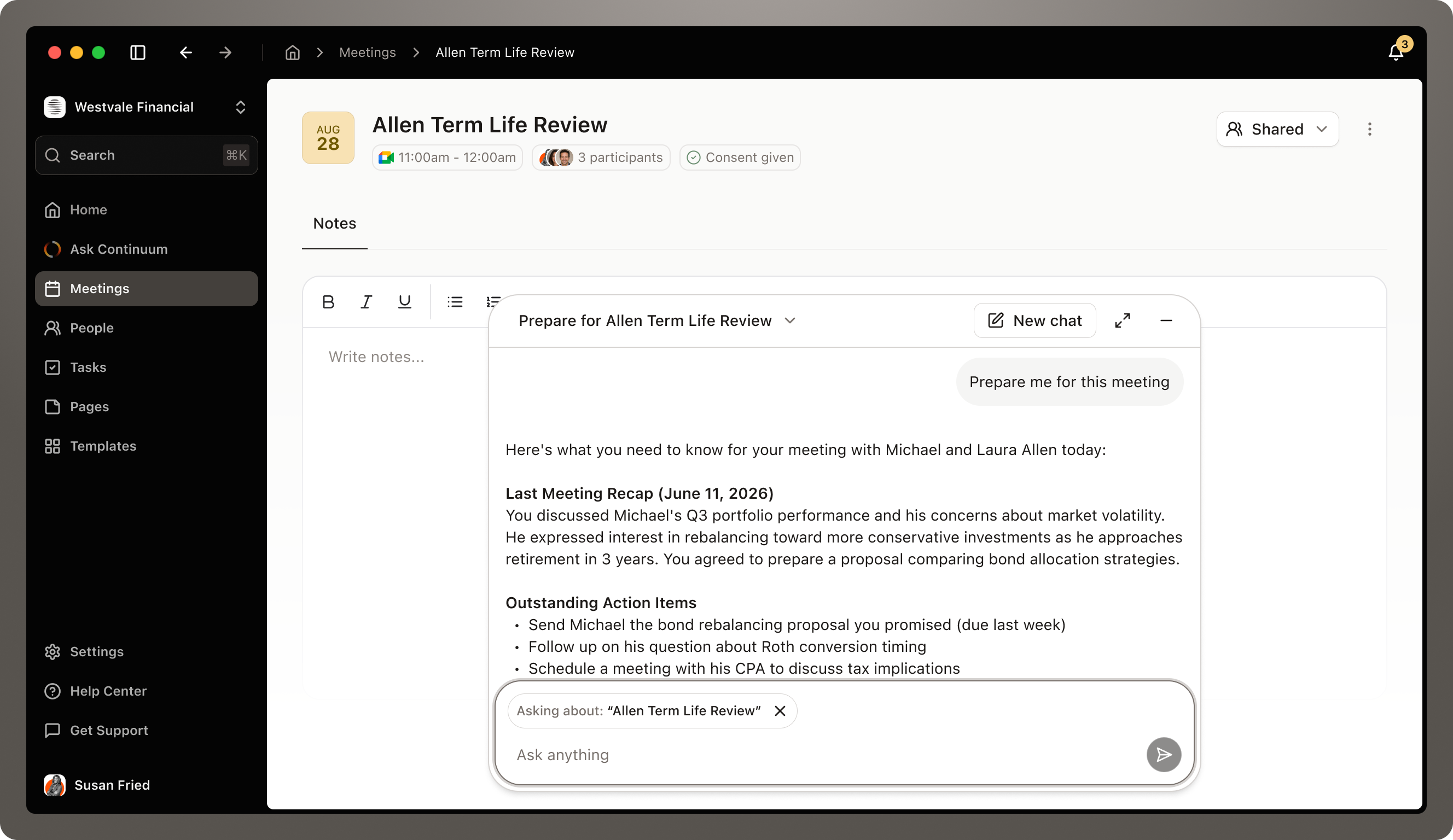Open Get Support in sidebar
The width and height of the screenshot is (1453, 840).
click(x=147, y=731)
